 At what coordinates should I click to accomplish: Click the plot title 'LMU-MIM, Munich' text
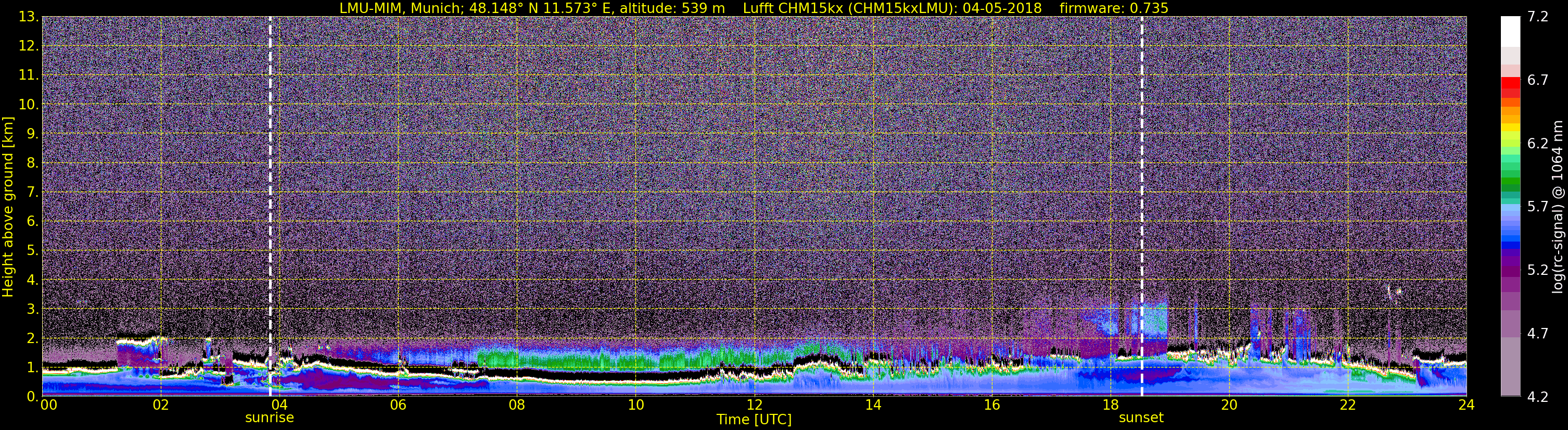pyautogui.click(x=401, y=8)
